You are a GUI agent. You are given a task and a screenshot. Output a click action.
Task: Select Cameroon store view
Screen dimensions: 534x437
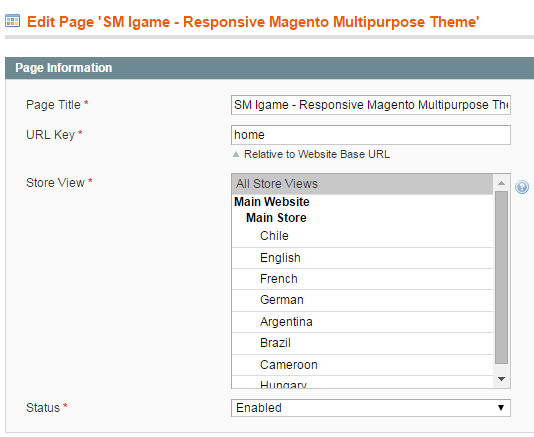[x=362, y=365]
